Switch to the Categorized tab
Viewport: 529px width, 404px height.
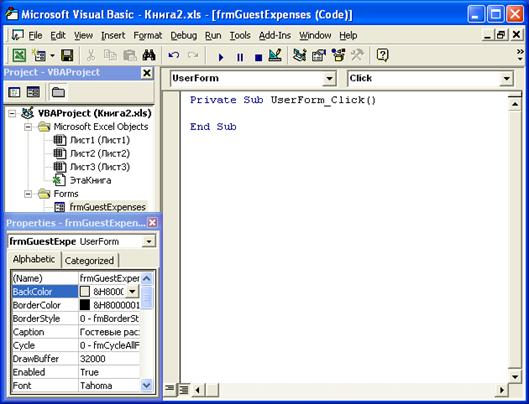[89, 261]
